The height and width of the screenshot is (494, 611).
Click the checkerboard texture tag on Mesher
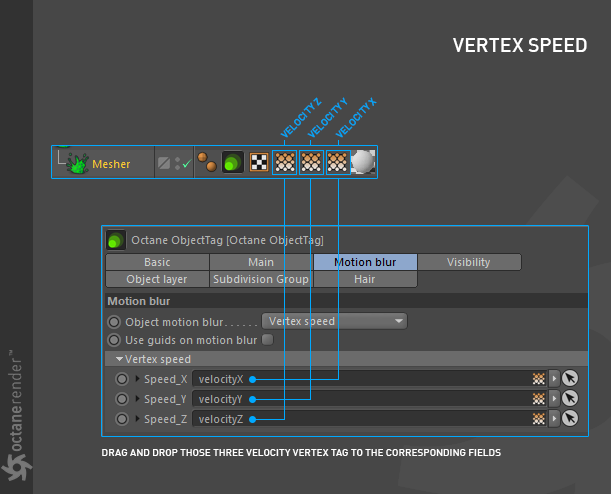259,162
